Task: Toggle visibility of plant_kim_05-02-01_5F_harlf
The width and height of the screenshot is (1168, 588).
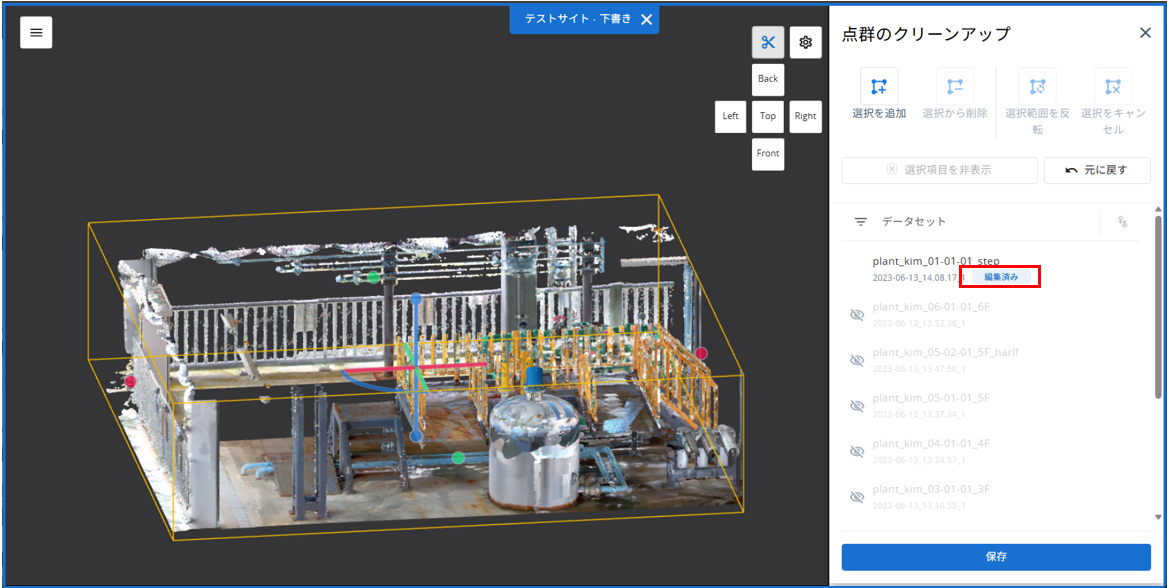Action: click(x=857, y=361)
